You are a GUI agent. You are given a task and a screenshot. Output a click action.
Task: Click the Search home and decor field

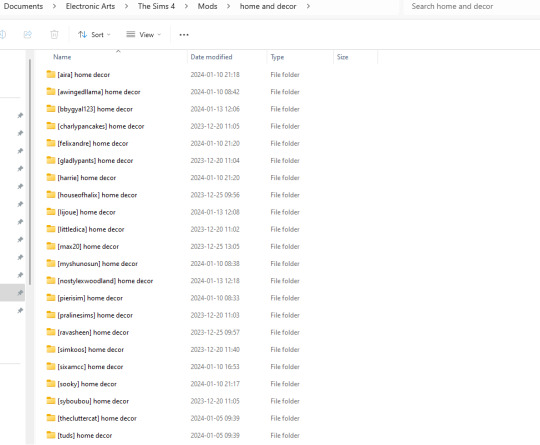pyautogui.click(x=472, y=6)
